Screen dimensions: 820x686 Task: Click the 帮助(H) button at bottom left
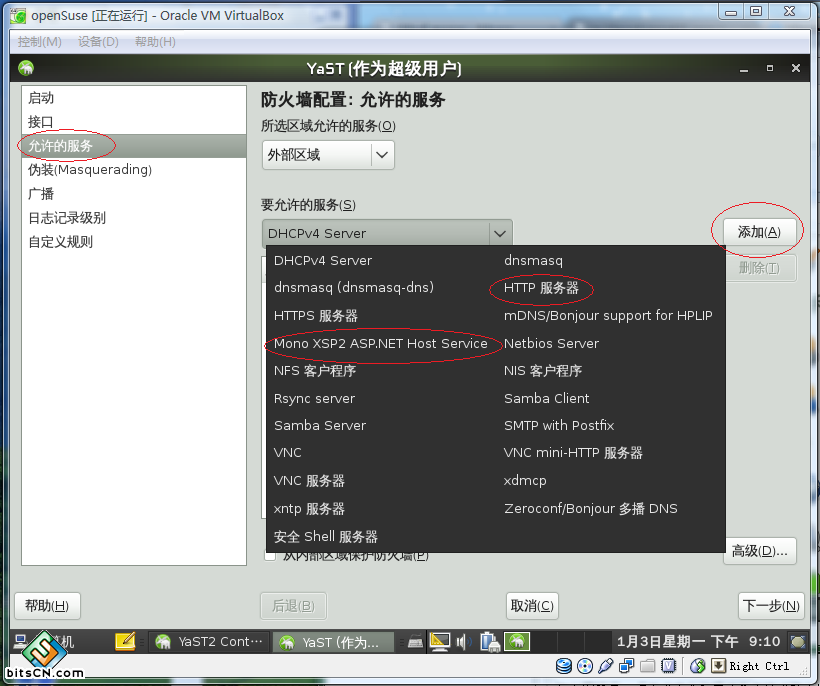point(47,606)
